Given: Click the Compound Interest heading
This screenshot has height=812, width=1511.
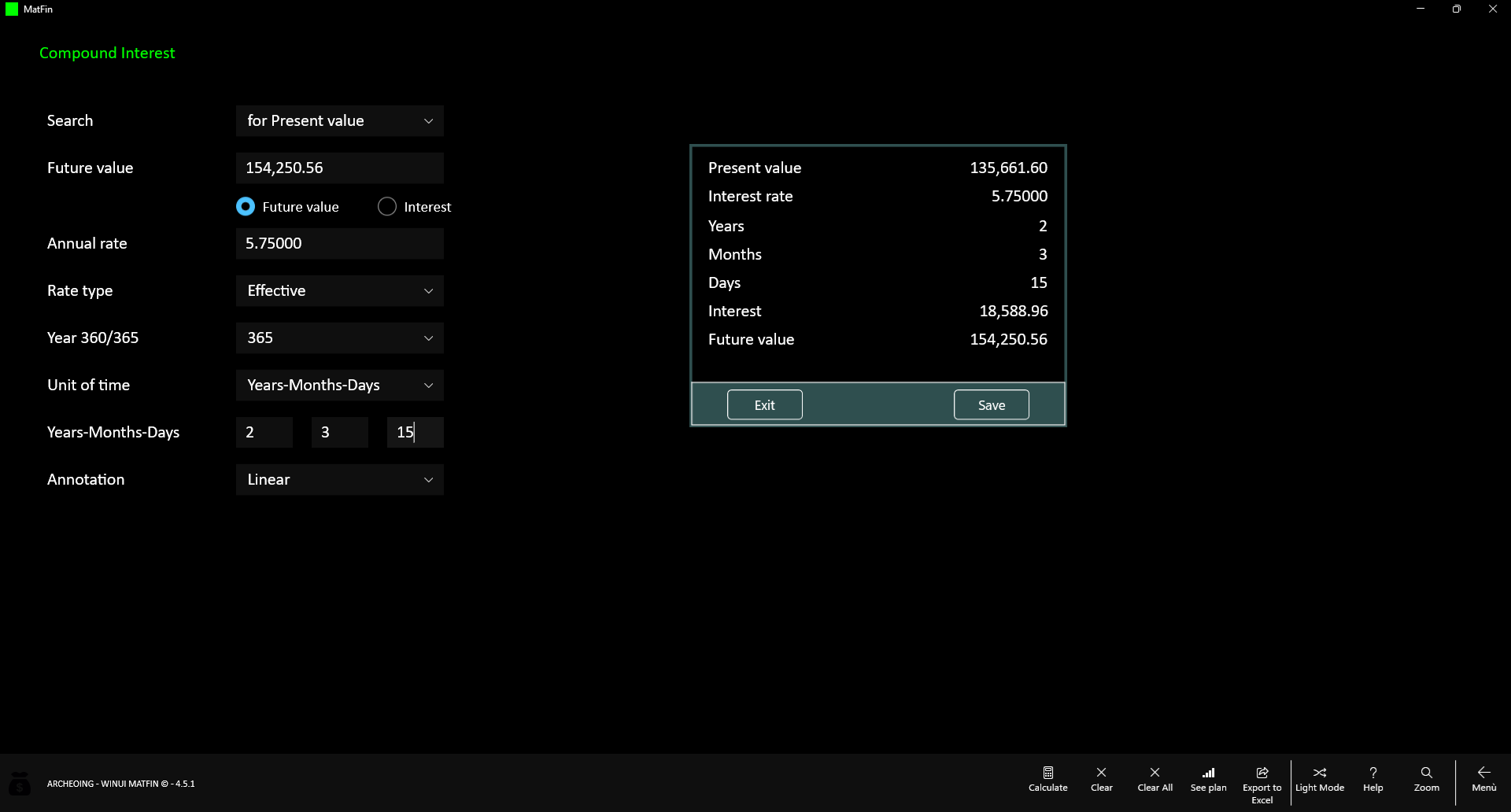Looking at the screenshot, I should pos(107,53).
